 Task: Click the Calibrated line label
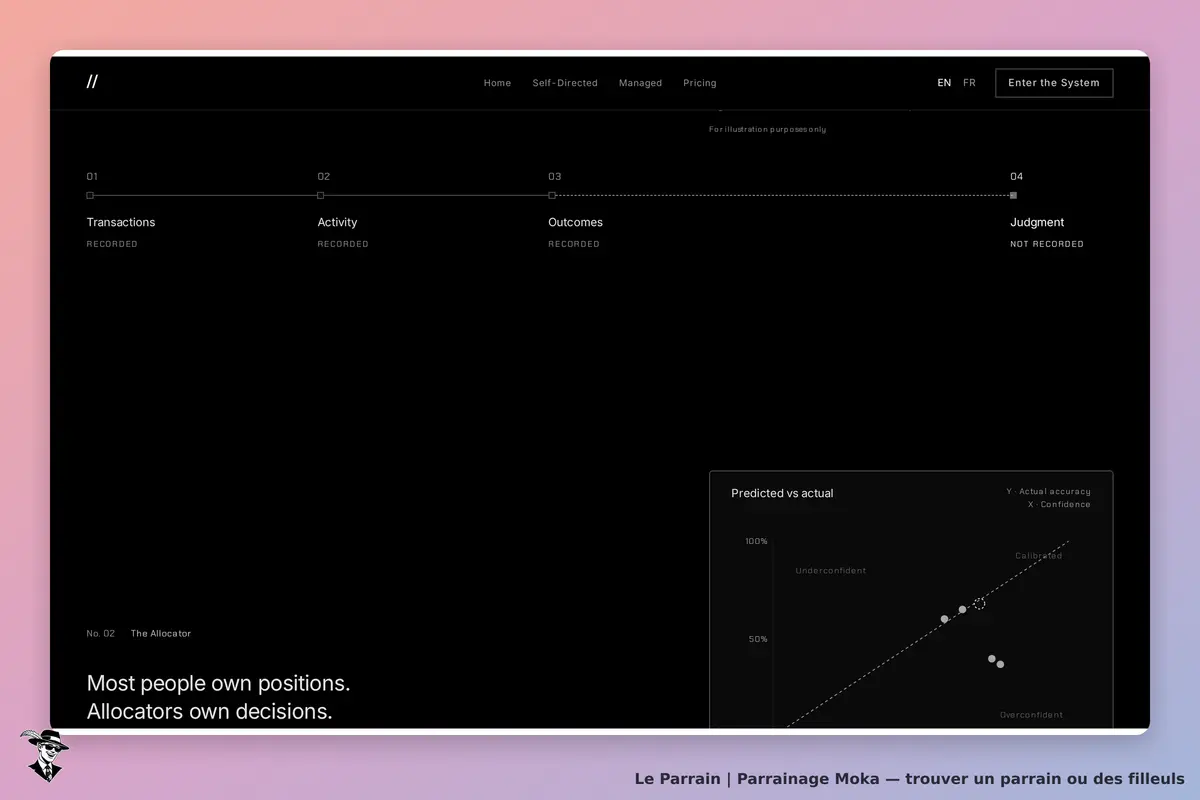tap(1039, 556)
